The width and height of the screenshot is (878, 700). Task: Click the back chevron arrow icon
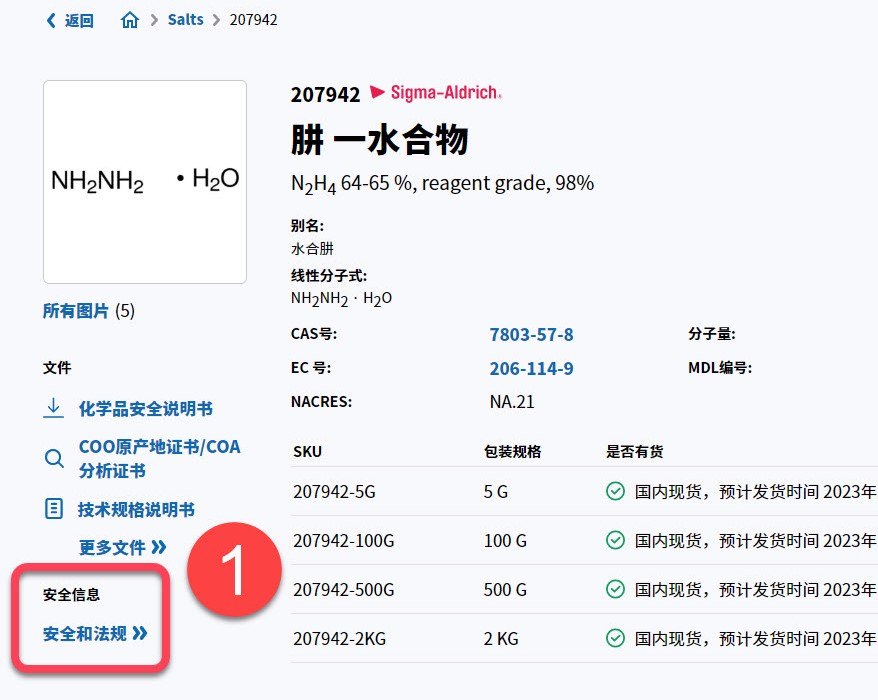tap(51, 20)
